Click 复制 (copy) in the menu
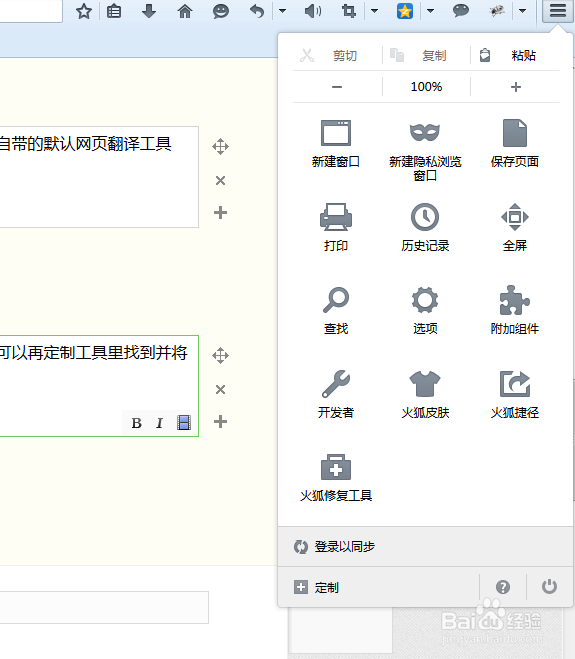The width and height of the screenshot is (575, 659). pyautogui.click(x=426, y=55)
